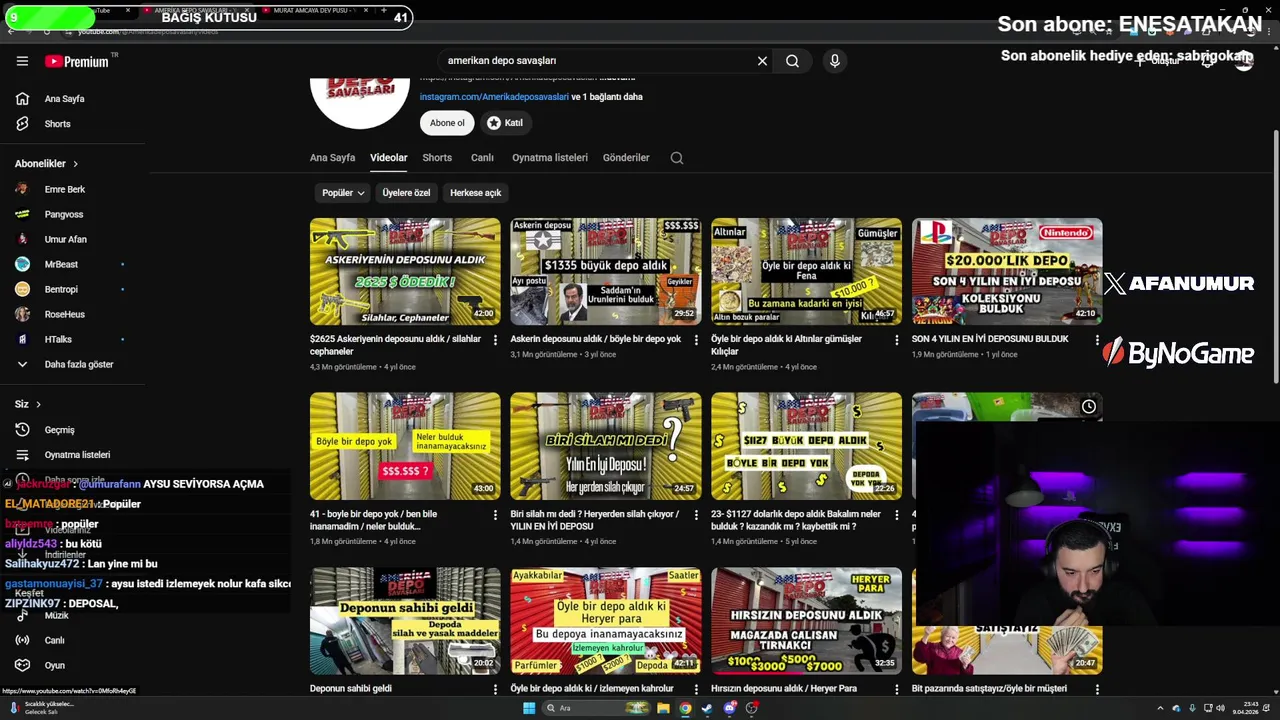Click the 've 1 bağlantı daha' link

[607, 97]
